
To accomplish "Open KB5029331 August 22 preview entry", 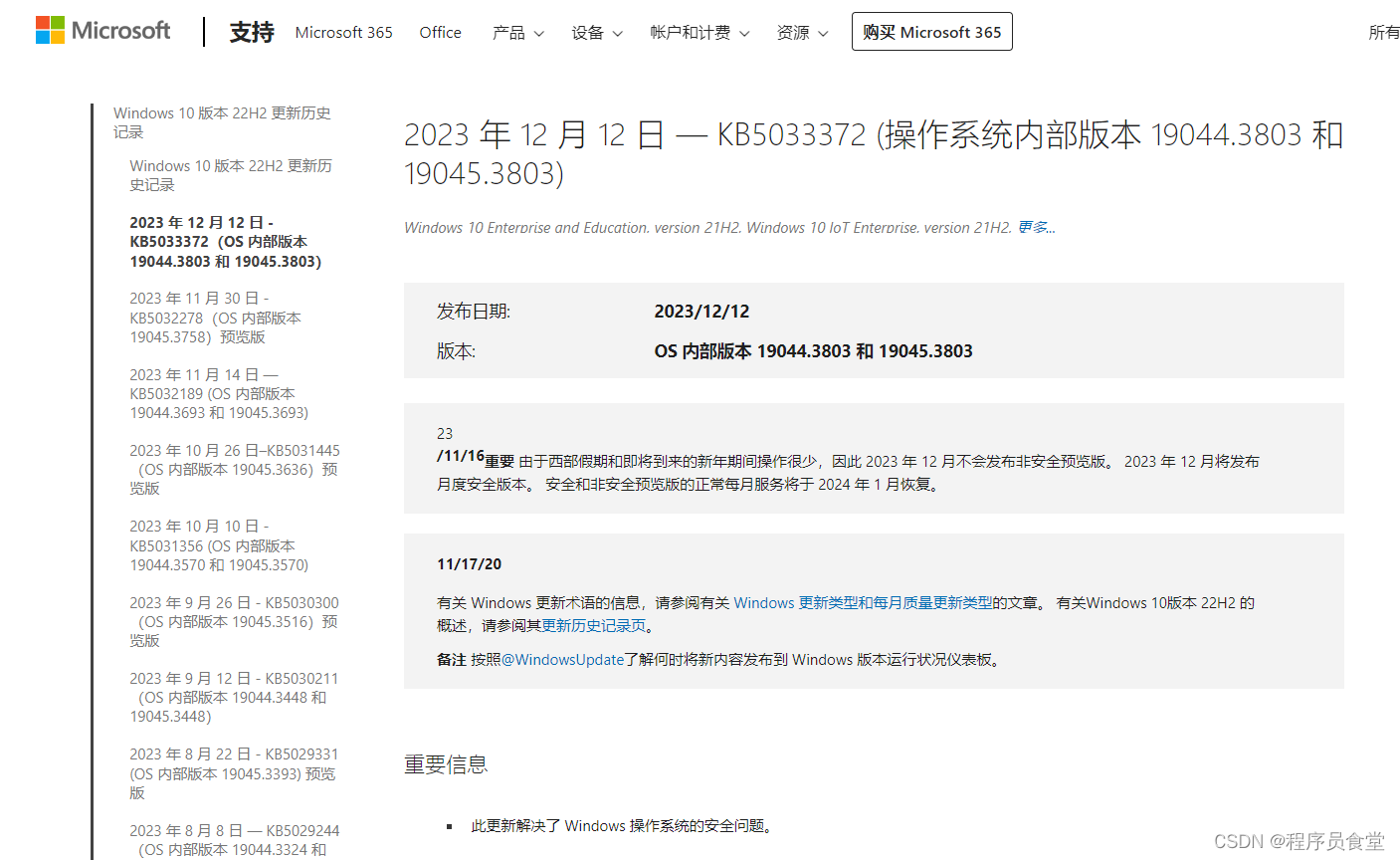I will point(234,773).
